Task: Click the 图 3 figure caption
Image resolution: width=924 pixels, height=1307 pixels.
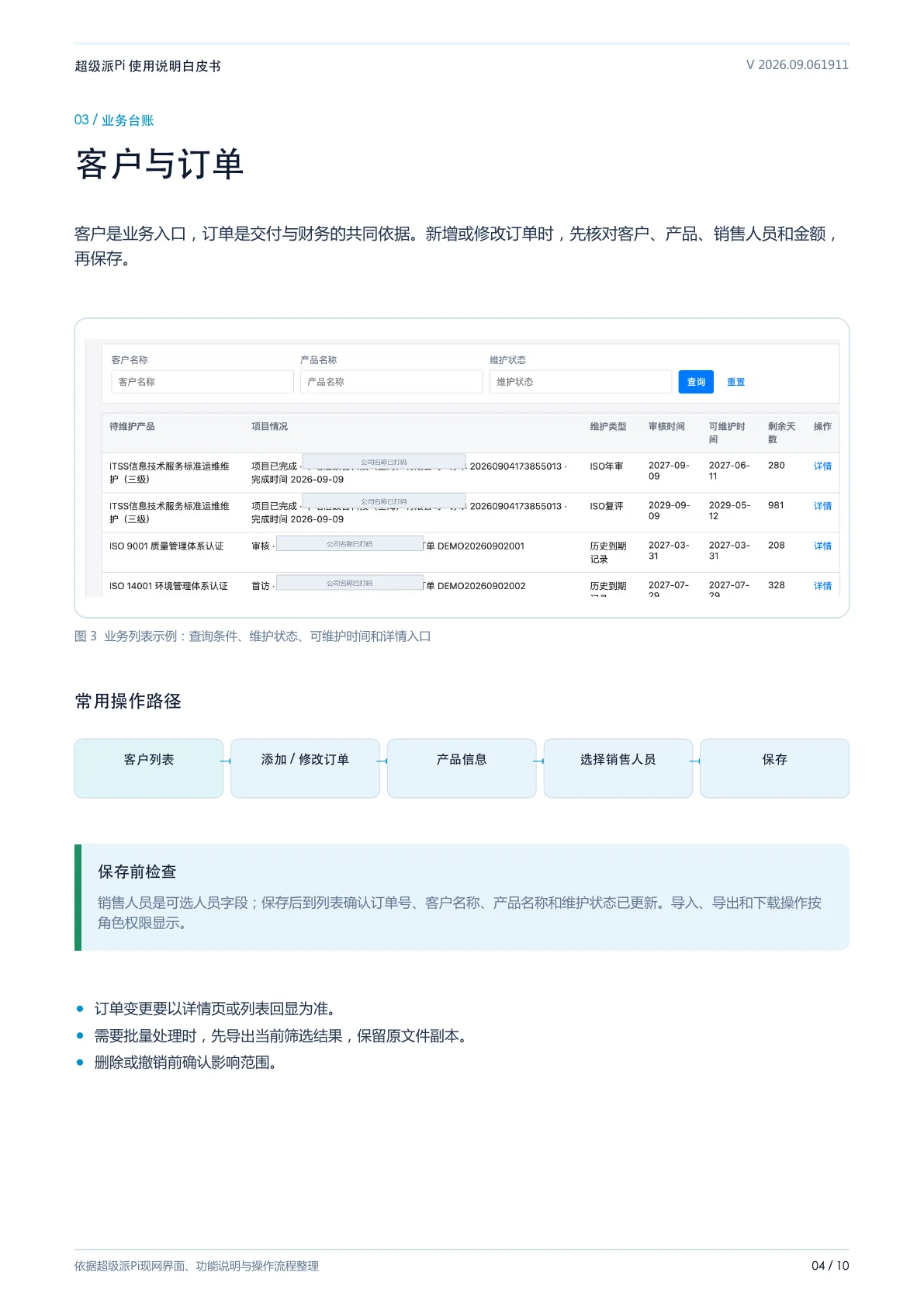Action: (x=252, y=636)
